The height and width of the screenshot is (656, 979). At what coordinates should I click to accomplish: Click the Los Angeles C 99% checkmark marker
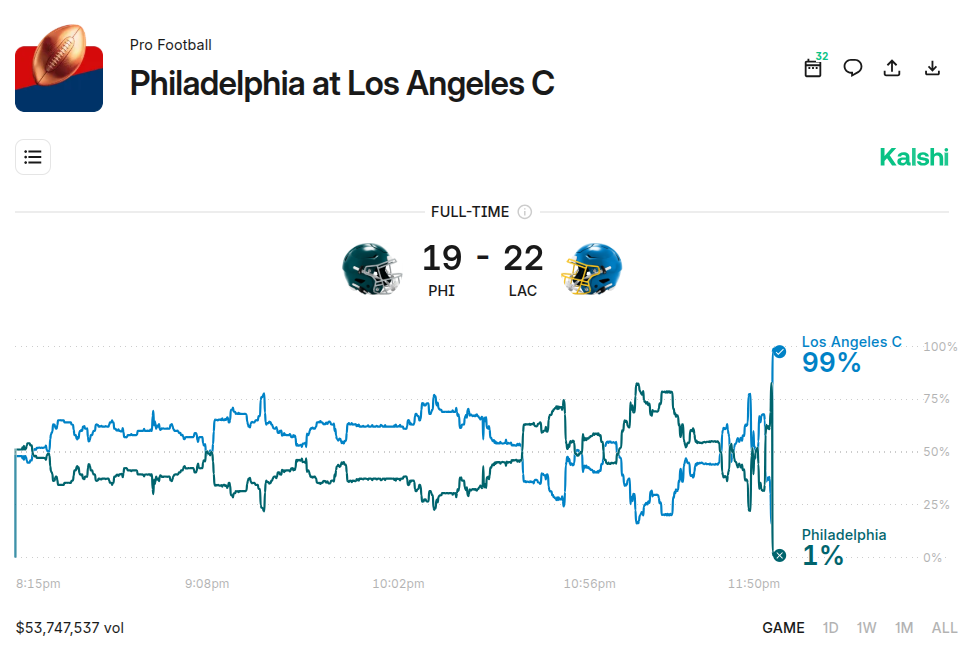(x=779, y=352)
